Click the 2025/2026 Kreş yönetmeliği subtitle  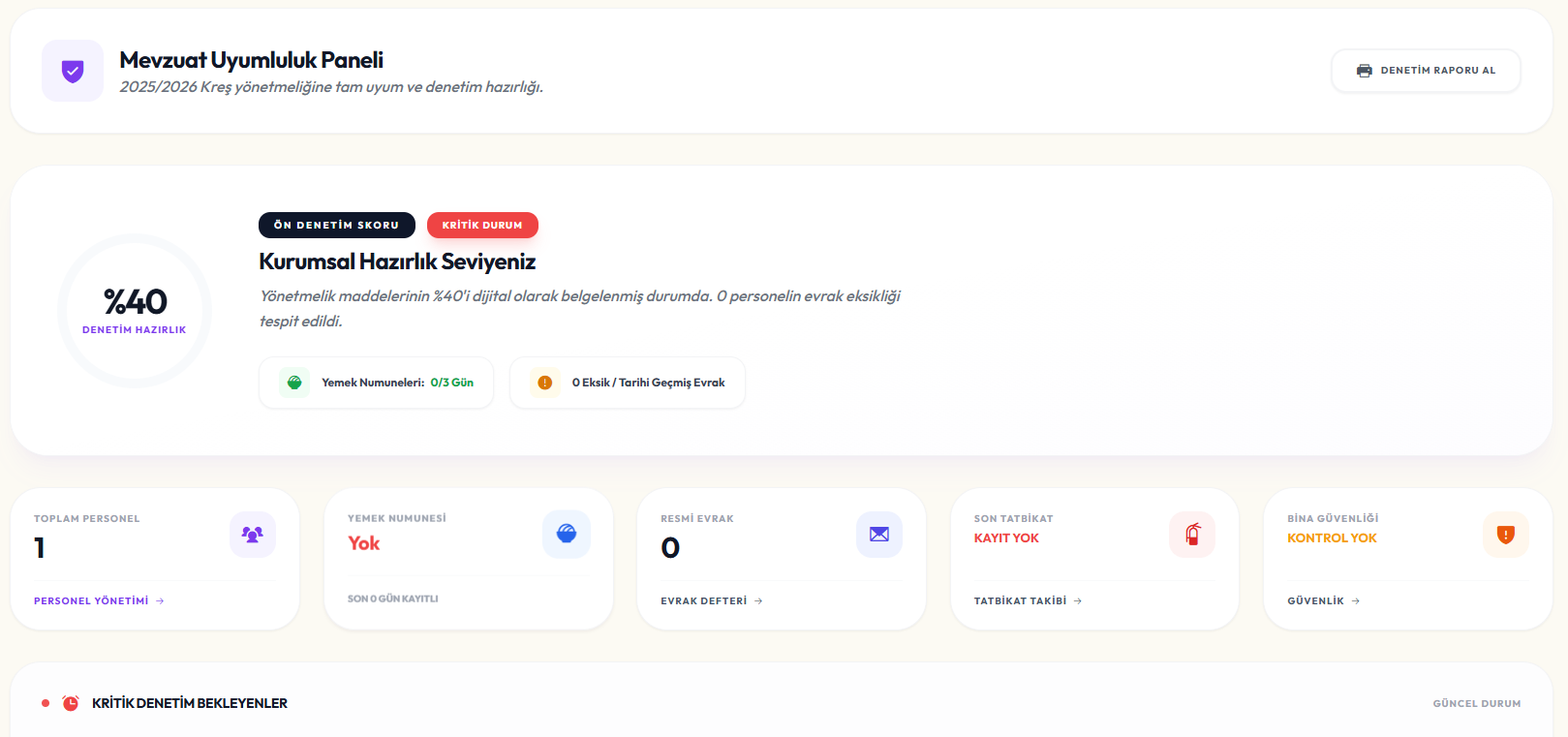[331, 87]
